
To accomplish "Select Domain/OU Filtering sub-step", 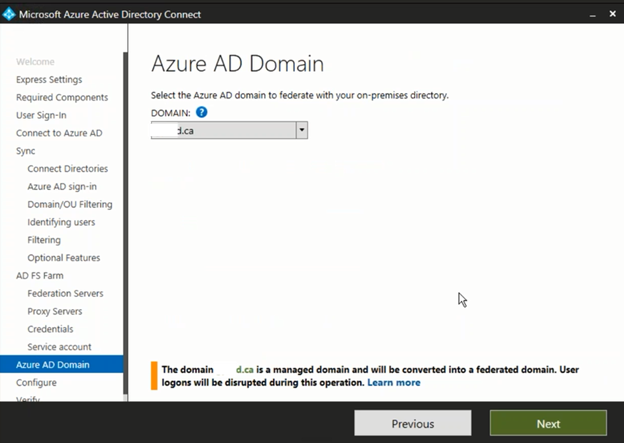I will (x=70, y=205).
